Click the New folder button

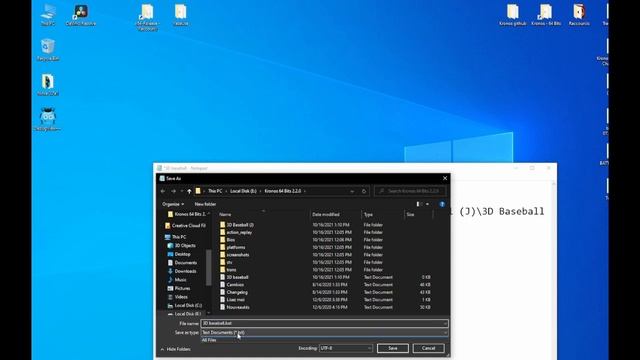click(205, 204)
